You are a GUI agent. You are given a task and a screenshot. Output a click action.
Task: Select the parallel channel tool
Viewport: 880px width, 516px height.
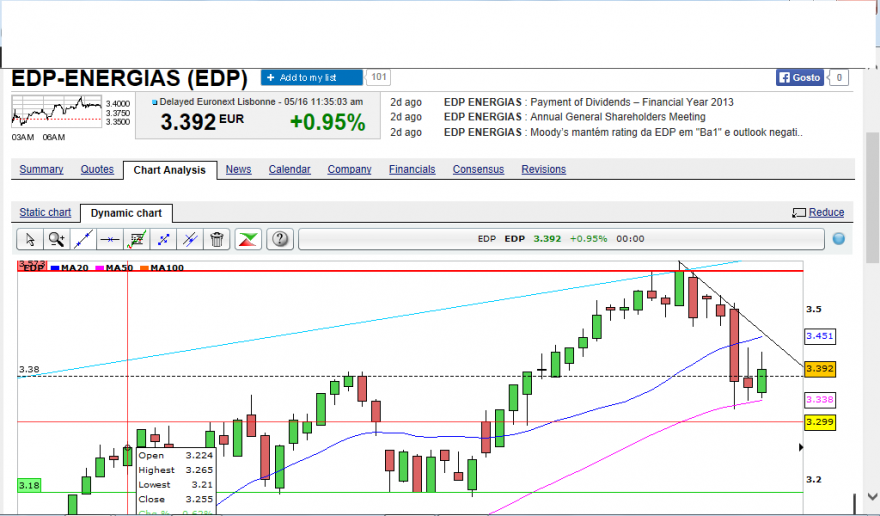click(x=190, y=239)
